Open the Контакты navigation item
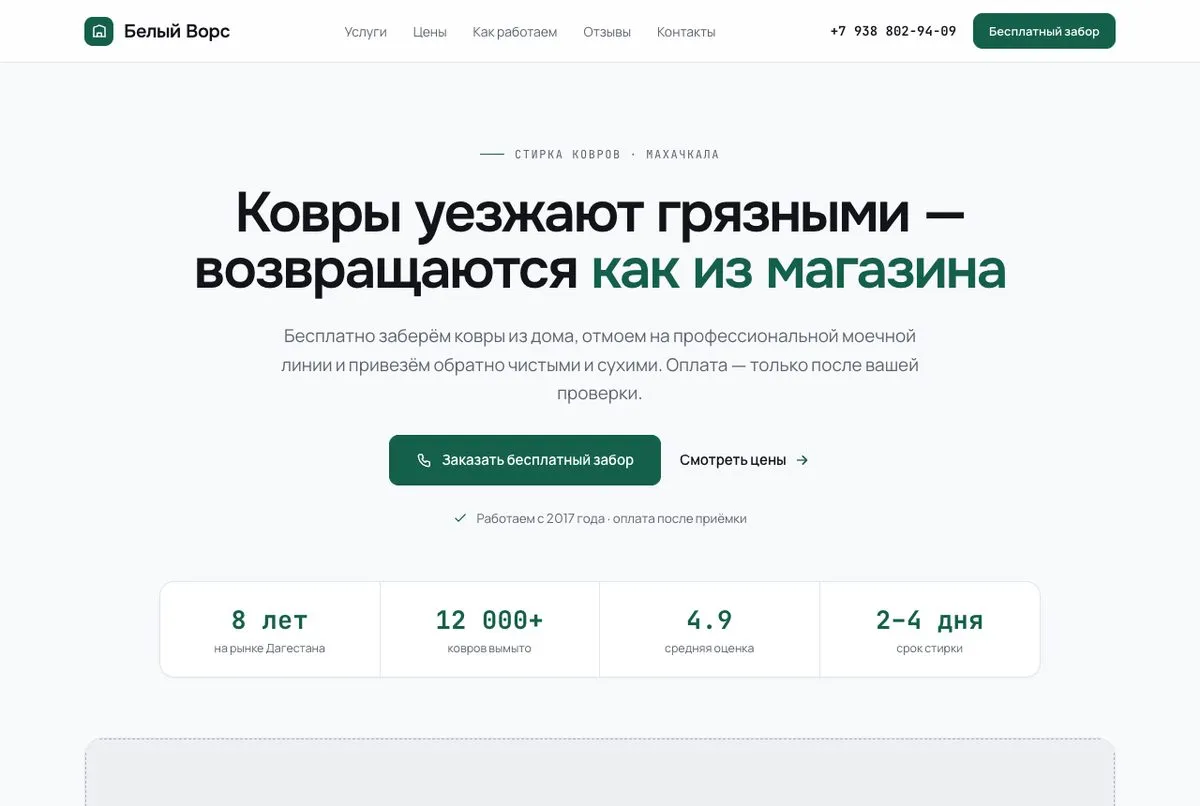Screen dimensions: 1200x806 coord(686,32)
